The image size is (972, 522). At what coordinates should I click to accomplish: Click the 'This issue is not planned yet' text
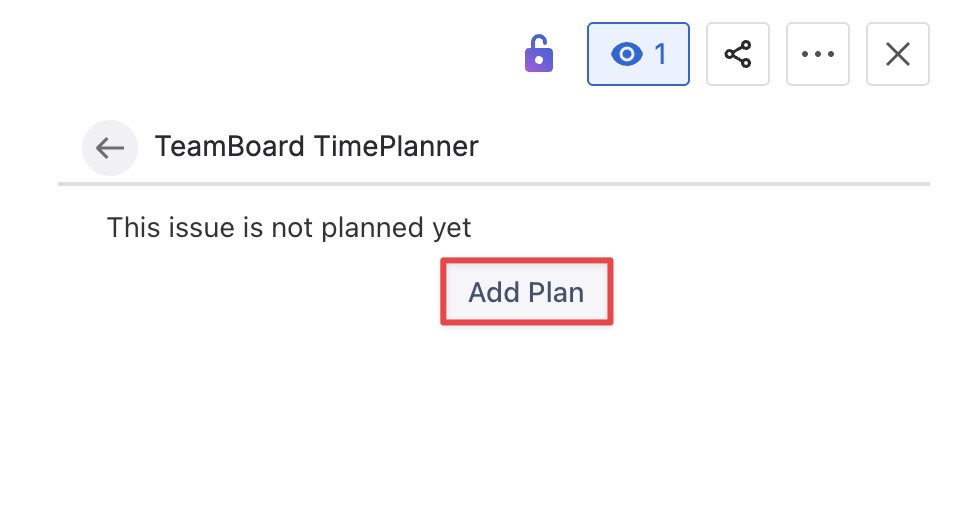288,228
